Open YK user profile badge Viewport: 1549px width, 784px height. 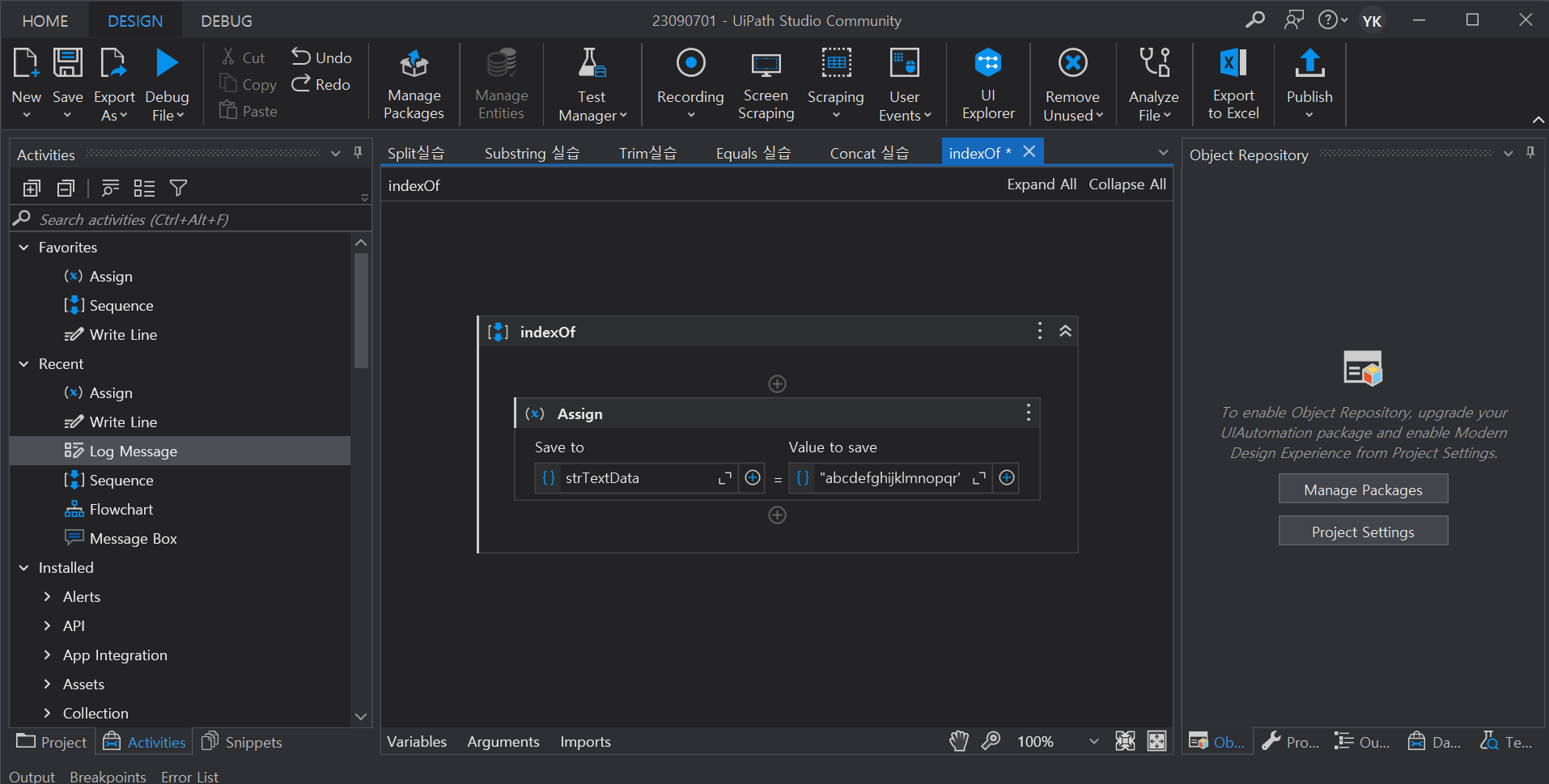pyautogui.click(x=1372, y=20)
